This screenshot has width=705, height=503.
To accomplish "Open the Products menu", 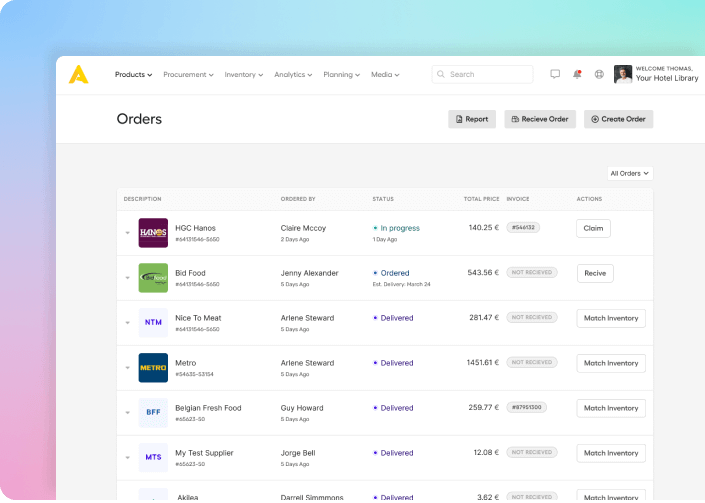I will click(134, 75).
